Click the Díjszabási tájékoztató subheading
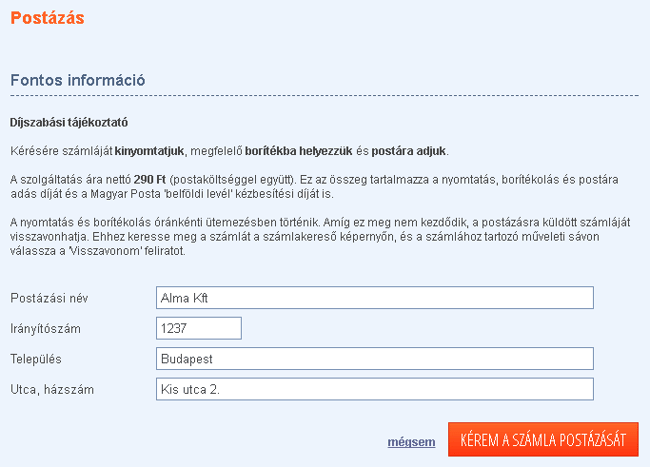Screen dimensions: 650x467 pos(69,123)
